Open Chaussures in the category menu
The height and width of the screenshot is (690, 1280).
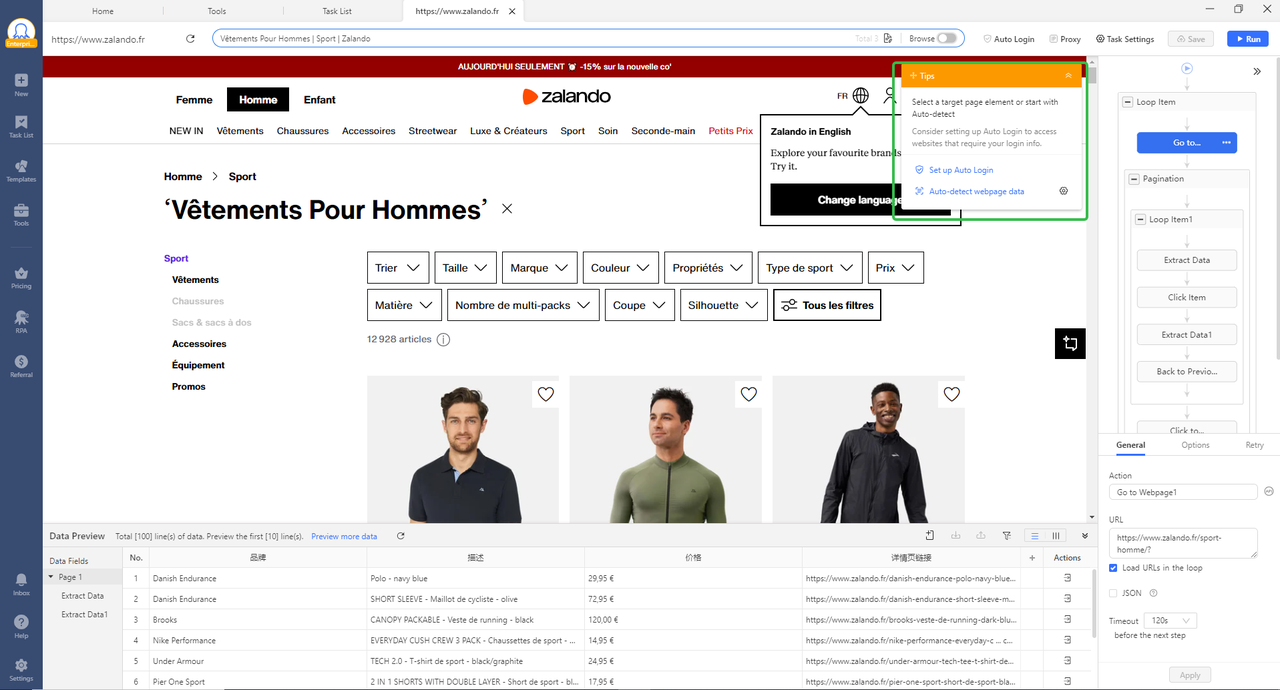(303, 131)
